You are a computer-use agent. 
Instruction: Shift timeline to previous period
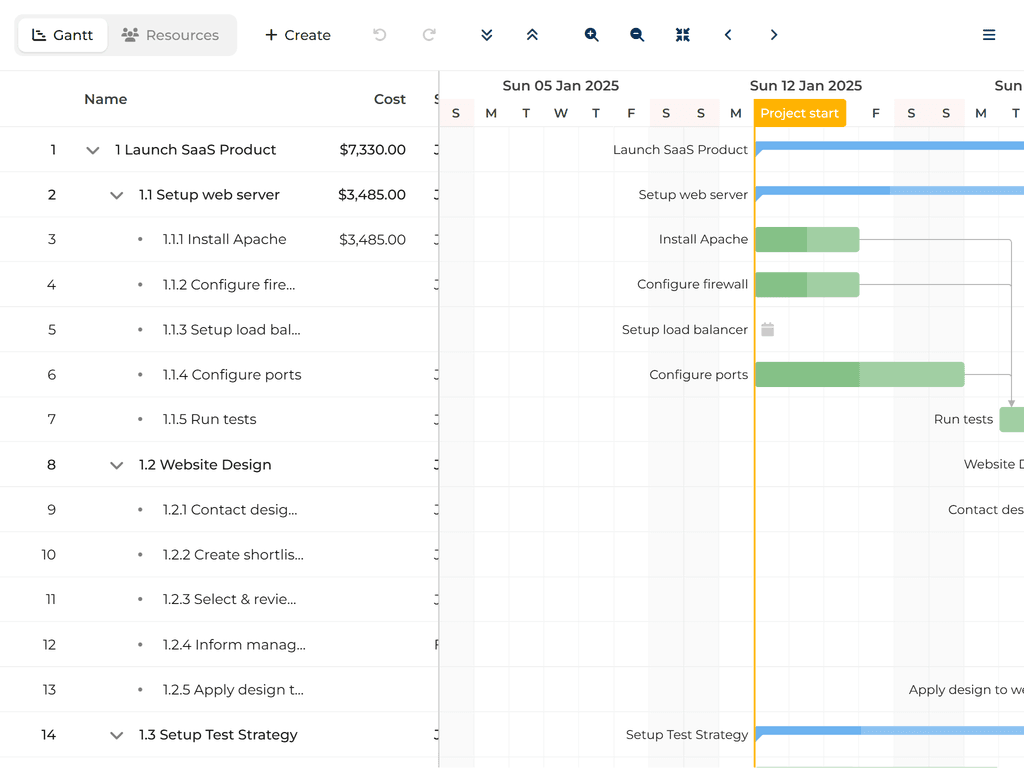728,35
